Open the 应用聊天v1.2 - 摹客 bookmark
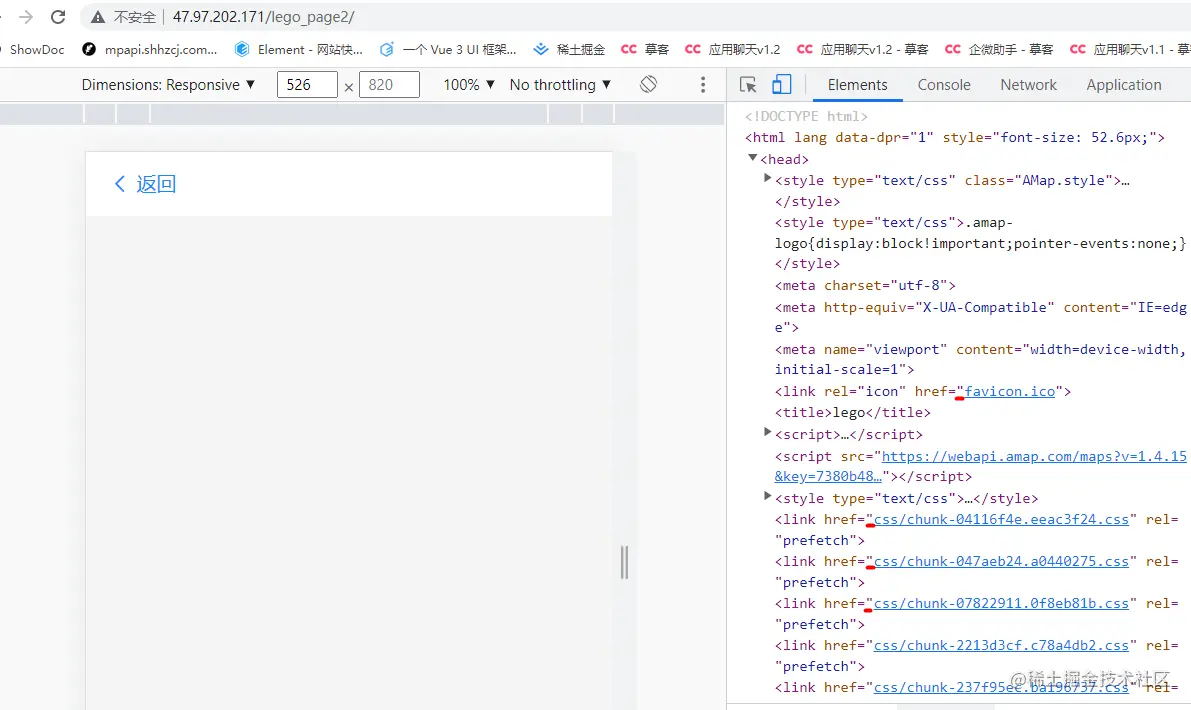This screenshot has width=1191, height=710. [x=862, y=49]
